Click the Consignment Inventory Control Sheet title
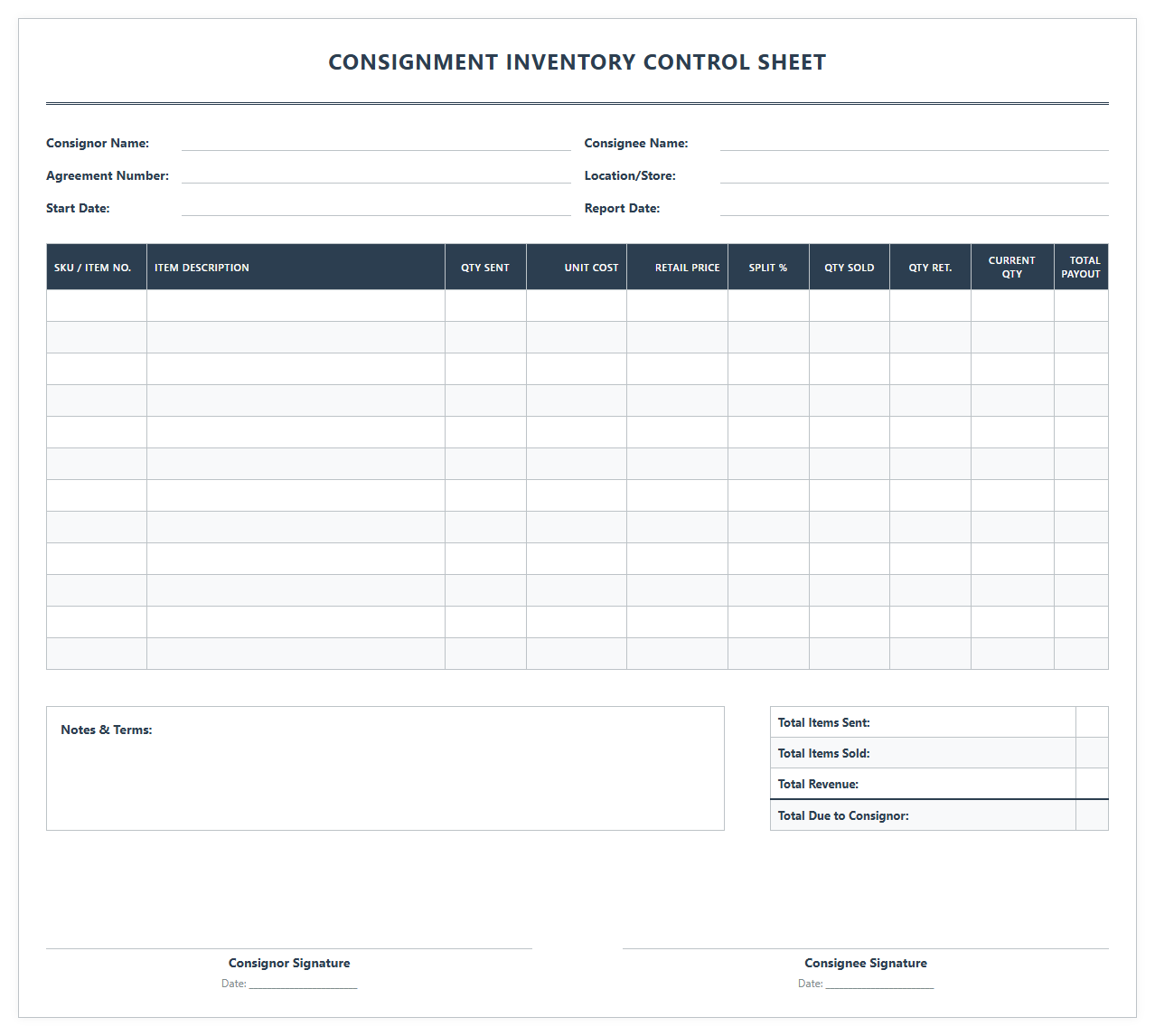The image size is (1155, 1036). coord(577,62)
